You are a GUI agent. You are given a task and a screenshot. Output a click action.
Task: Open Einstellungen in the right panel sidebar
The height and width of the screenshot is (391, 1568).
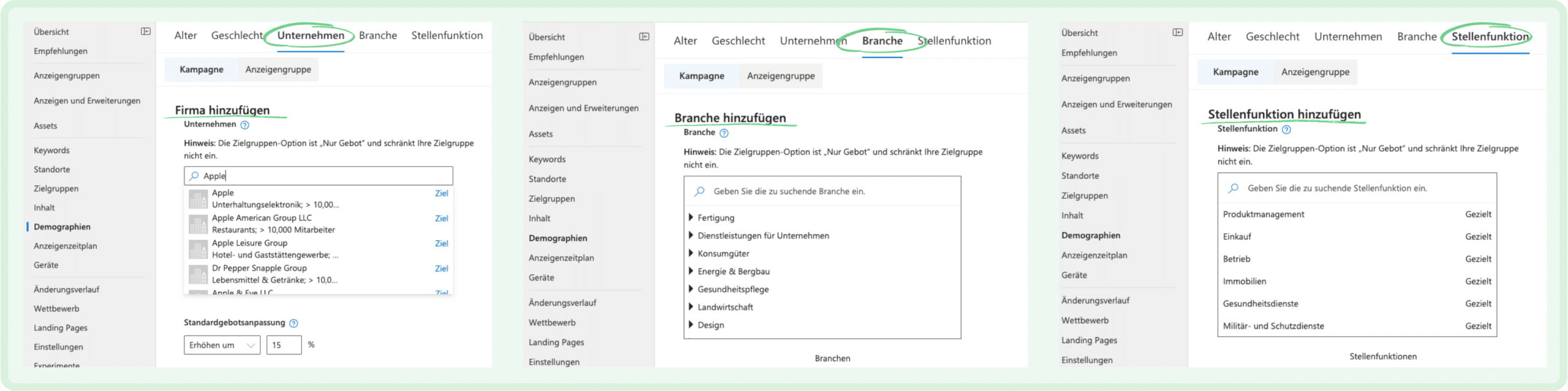pyautogui.click(x=1087, y=360)
